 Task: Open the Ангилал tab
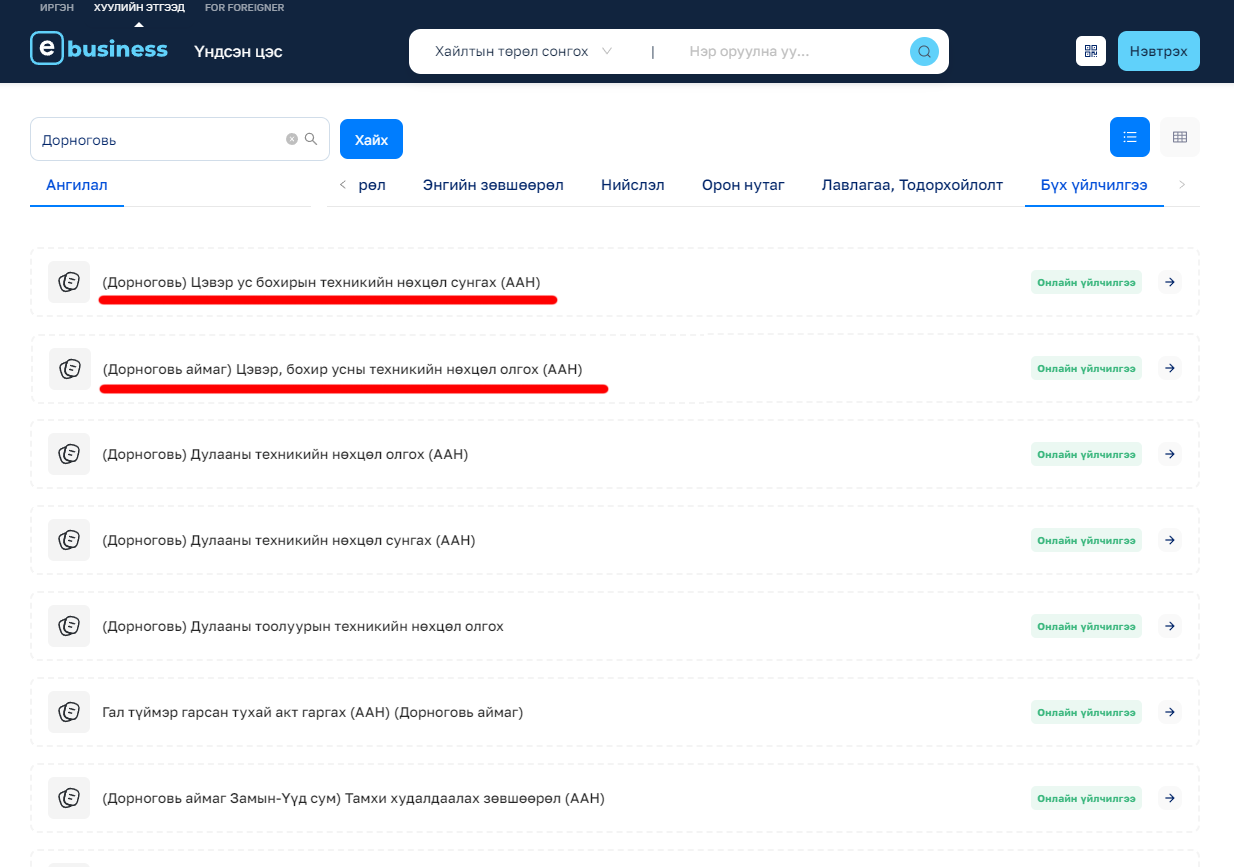77,185
